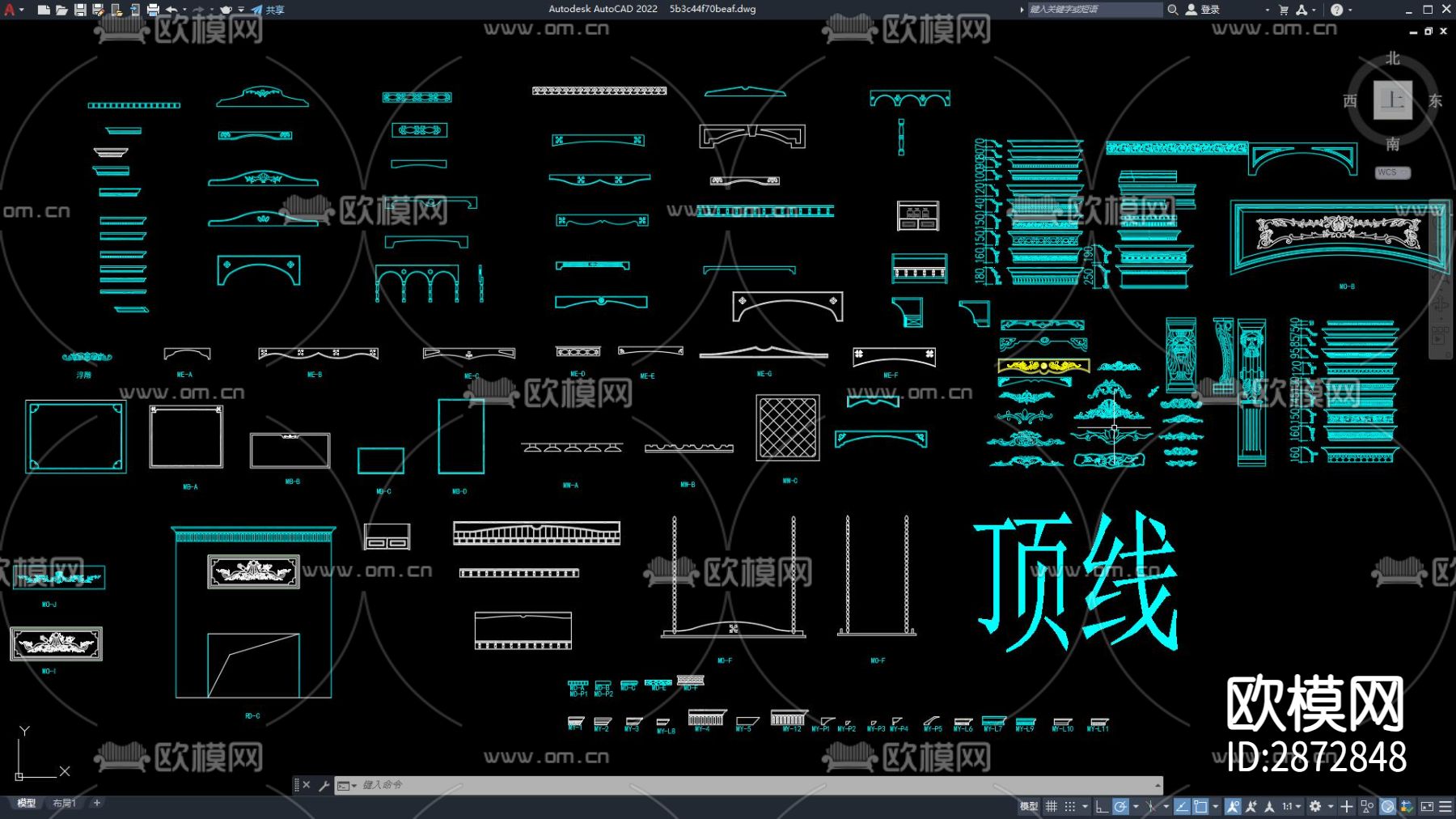Toggle ortho mode in status bar

tap(1102, 806)
